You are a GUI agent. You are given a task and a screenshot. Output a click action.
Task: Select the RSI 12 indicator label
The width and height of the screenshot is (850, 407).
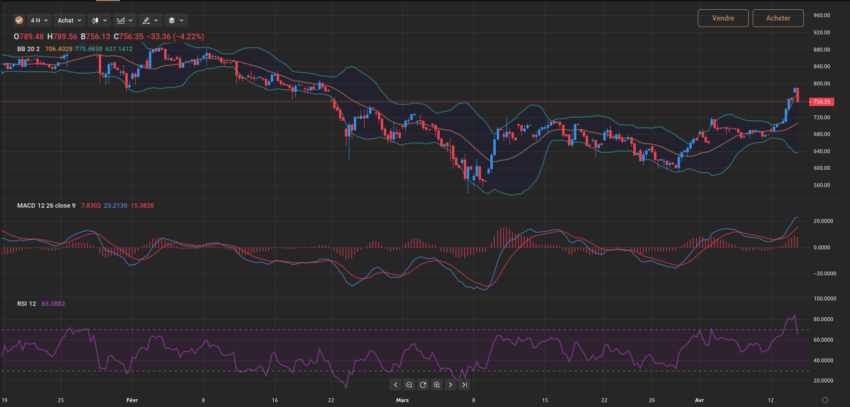coord(27,303)
